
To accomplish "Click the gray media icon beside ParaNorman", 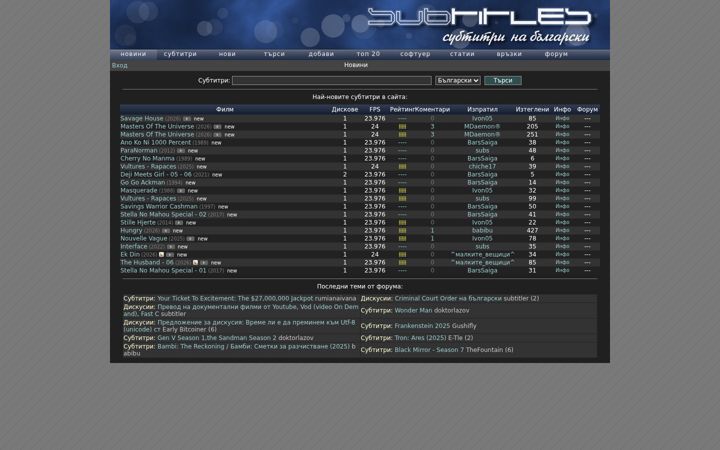I will click(181, 151).
